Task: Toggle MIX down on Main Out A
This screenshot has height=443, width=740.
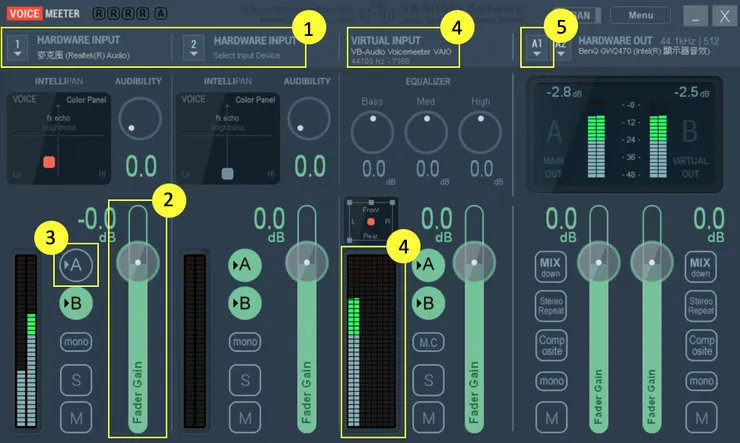Action: tap(550, 267)
